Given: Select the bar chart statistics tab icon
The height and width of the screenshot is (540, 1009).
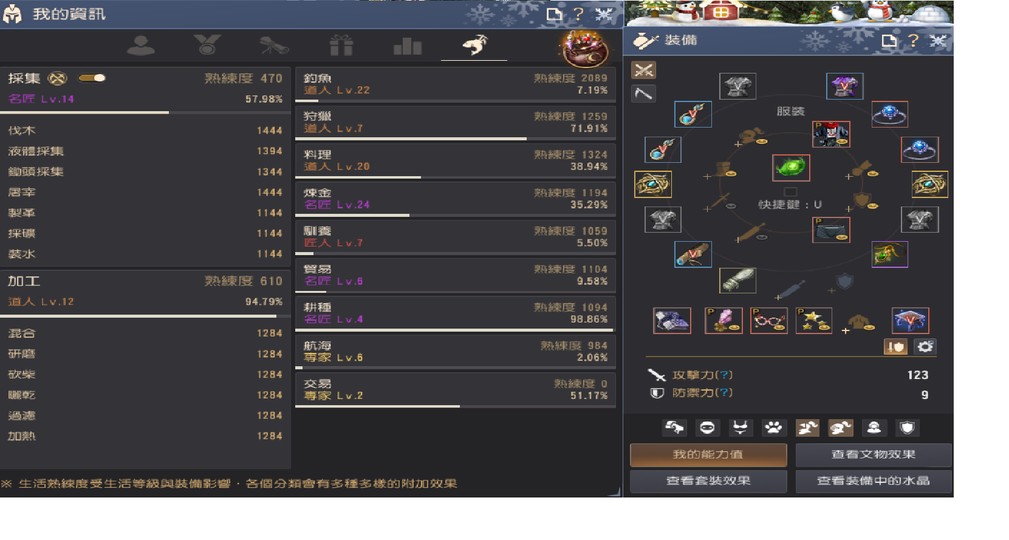Looking at the screenshot, I should click(407, 46).
